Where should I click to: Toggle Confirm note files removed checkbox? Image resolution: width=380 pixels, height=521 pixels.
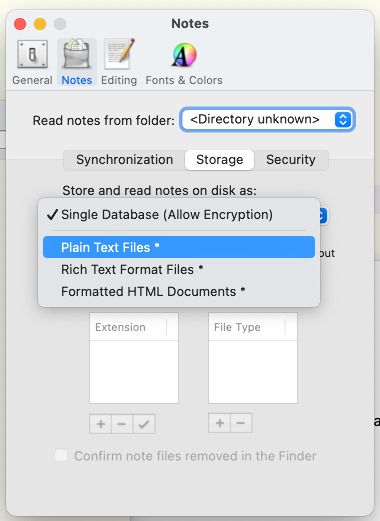pyautogui.click(x=61, y=455)
